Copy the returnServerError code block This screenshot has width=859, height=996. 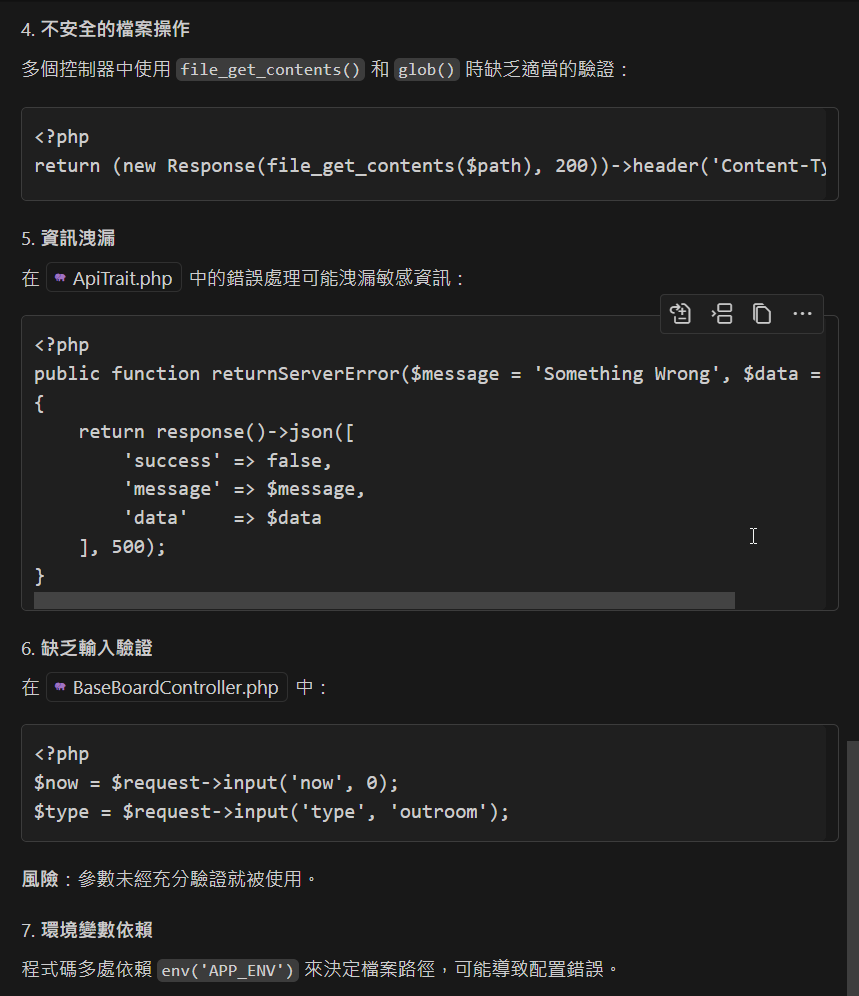pos(762,314)
